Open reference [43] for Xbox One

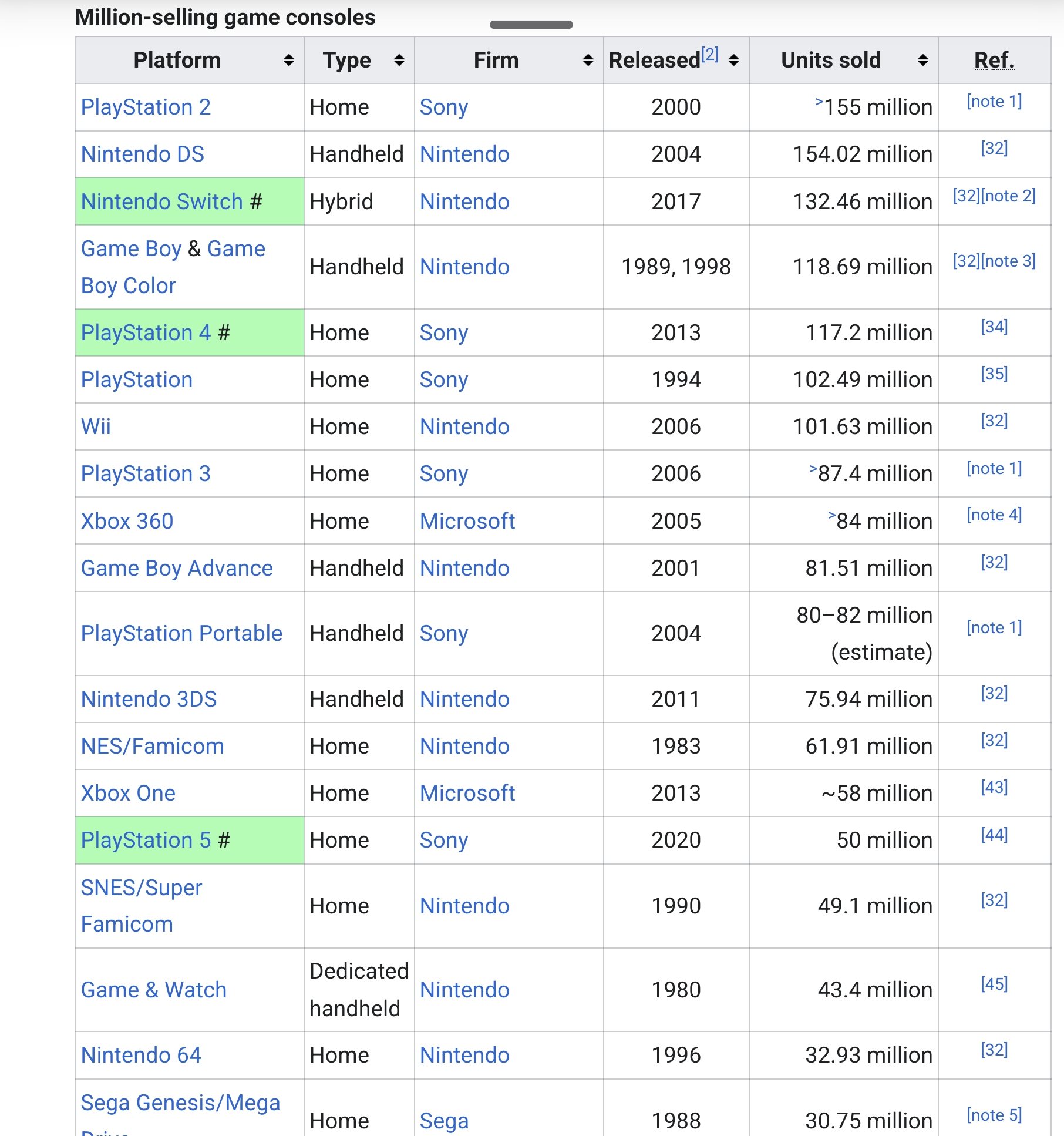[x=994, y=787]
